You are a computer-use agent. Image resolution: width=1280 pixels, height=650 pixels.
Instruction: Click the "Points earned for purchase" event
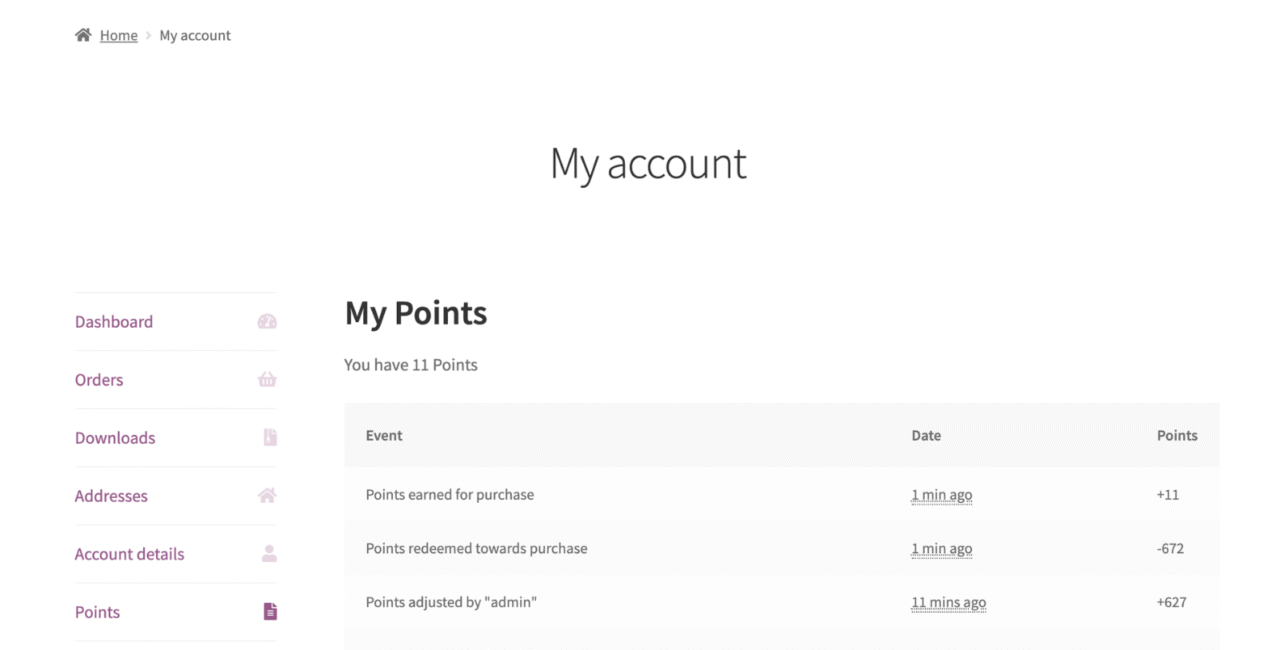(x=449, y=494)
